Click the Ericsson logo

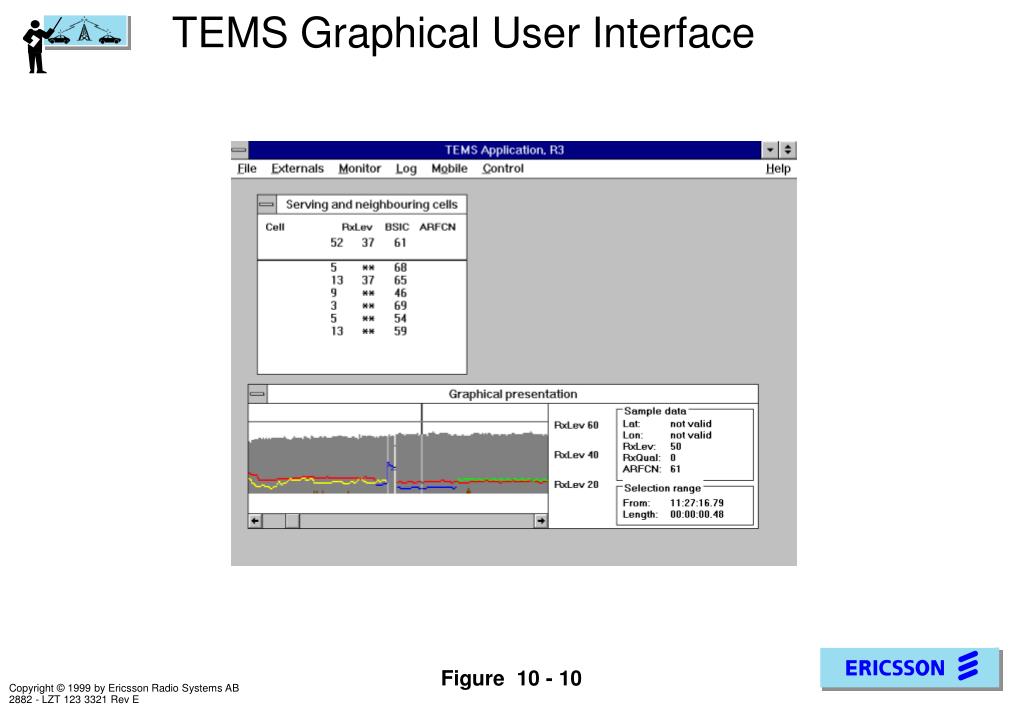(910, 668)
